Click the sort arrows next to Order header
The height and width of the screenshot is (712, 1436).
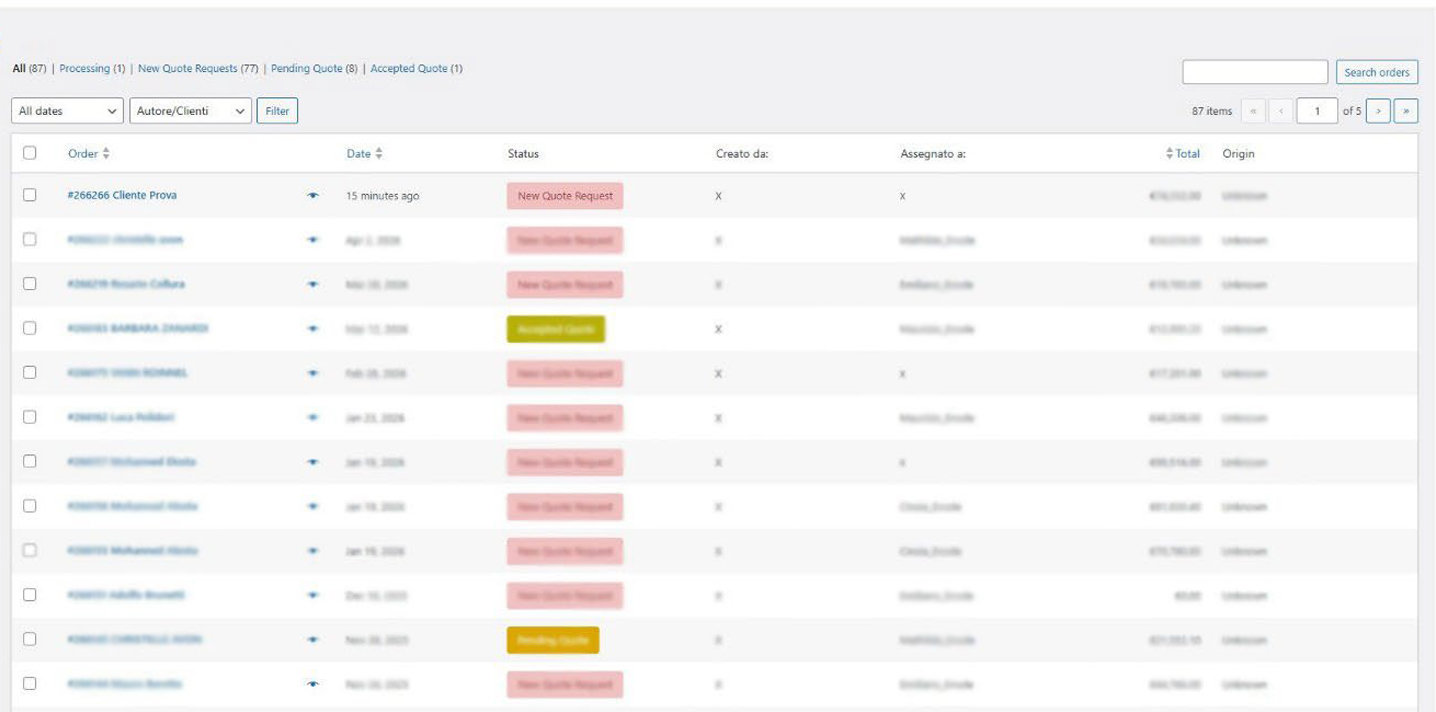(106, 154)
